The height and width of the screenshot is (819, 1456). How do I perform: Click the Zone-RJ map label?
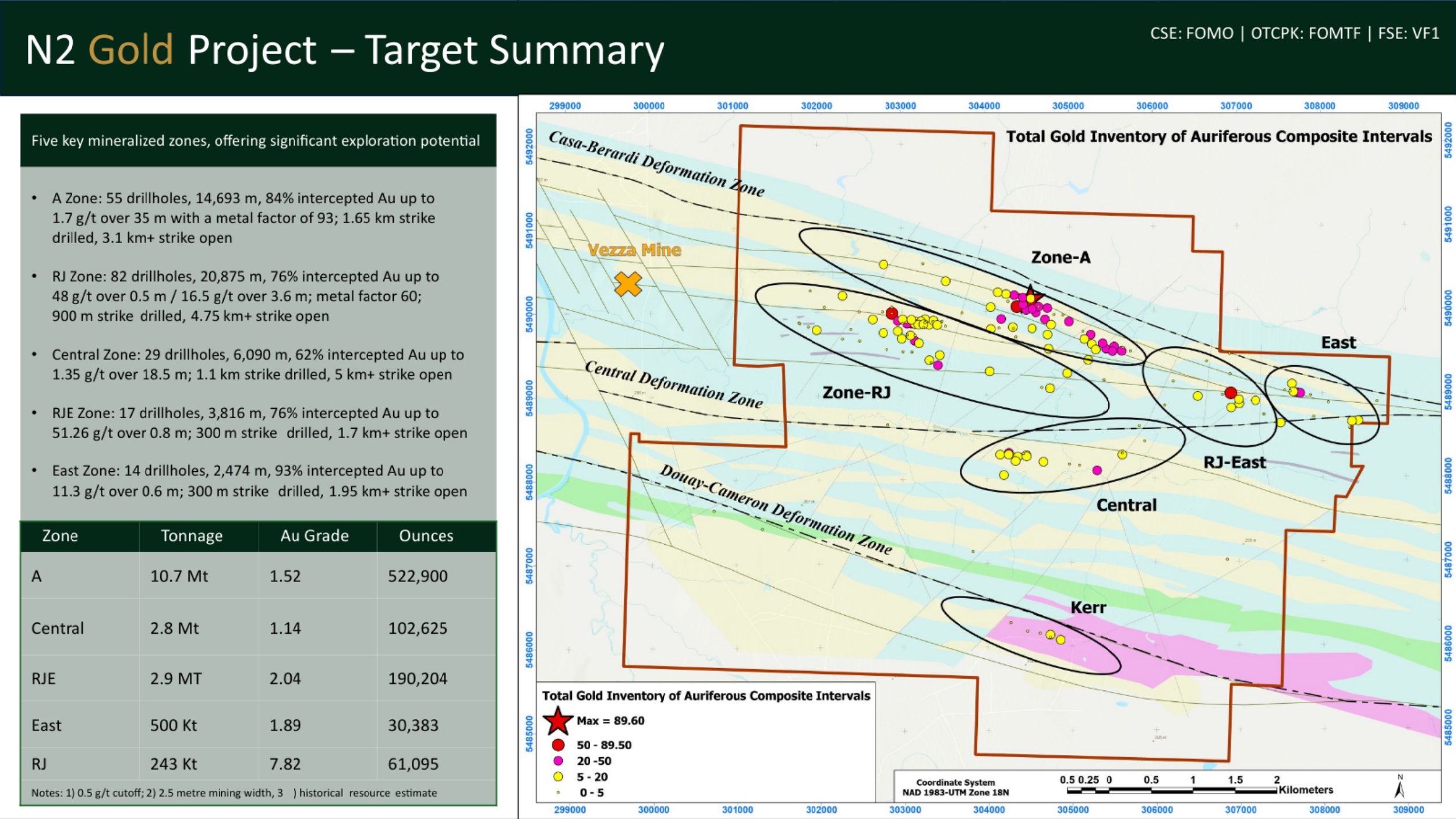click(x=856, y=393)
